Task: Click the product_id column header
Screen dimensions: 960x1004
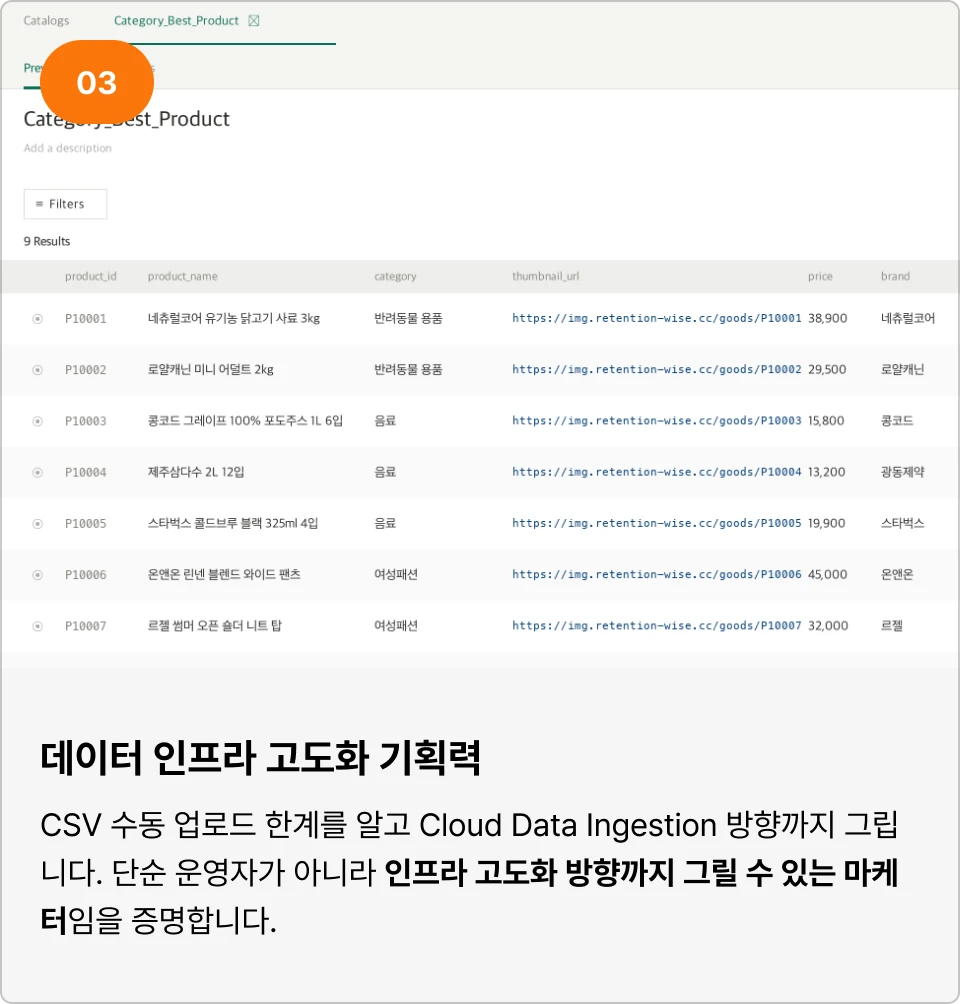Action: click(90, 276)
